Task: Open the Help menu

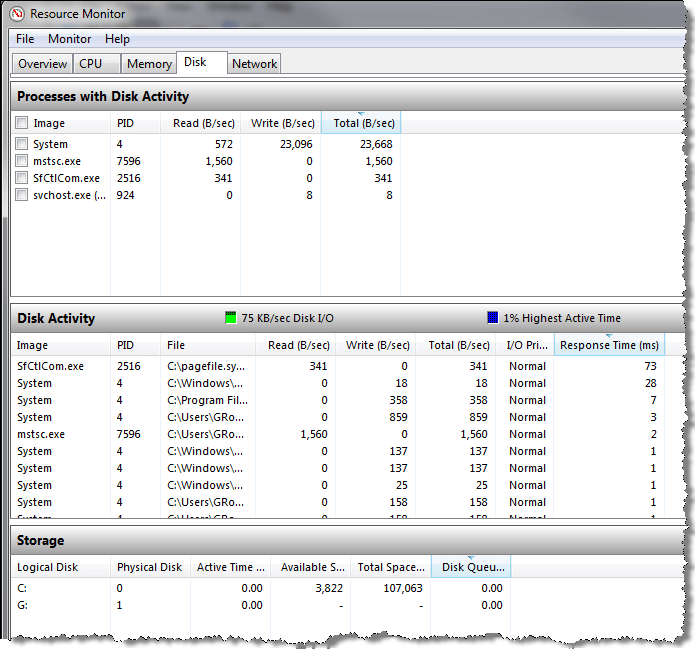Action: point(117,39)
